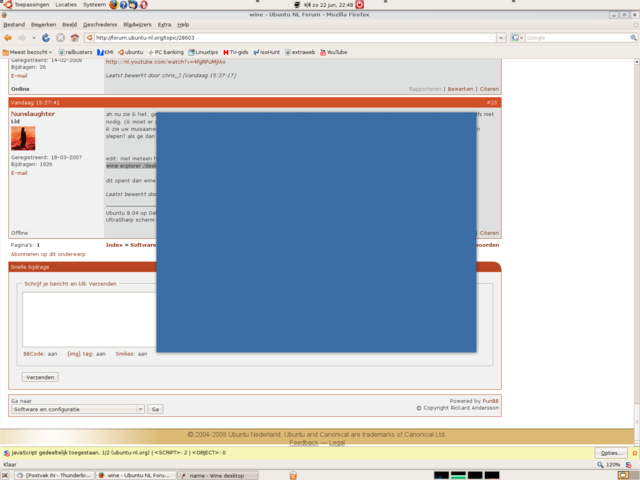Click the Firefox back arrow button
The height and width of the screenshot is (480, 640).
pos(10,37)
